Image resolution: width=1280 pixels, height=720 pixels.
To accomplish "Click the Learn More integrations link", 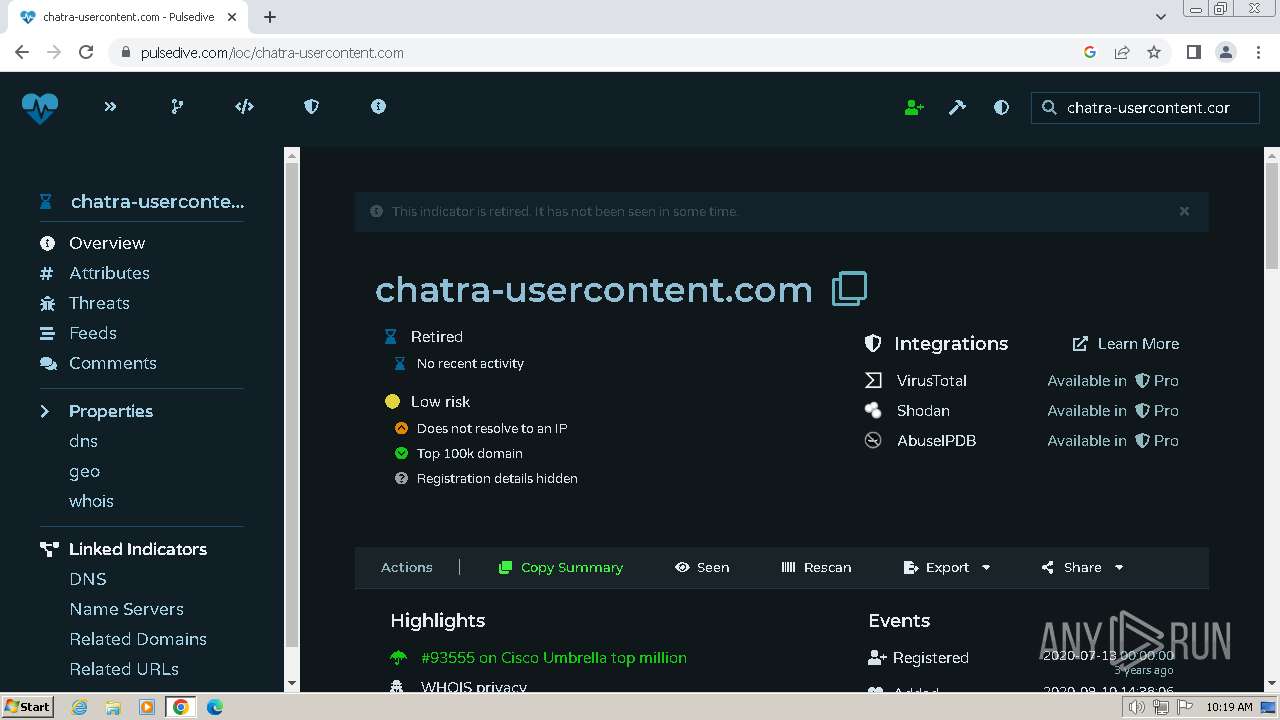I will (1126, 343).
